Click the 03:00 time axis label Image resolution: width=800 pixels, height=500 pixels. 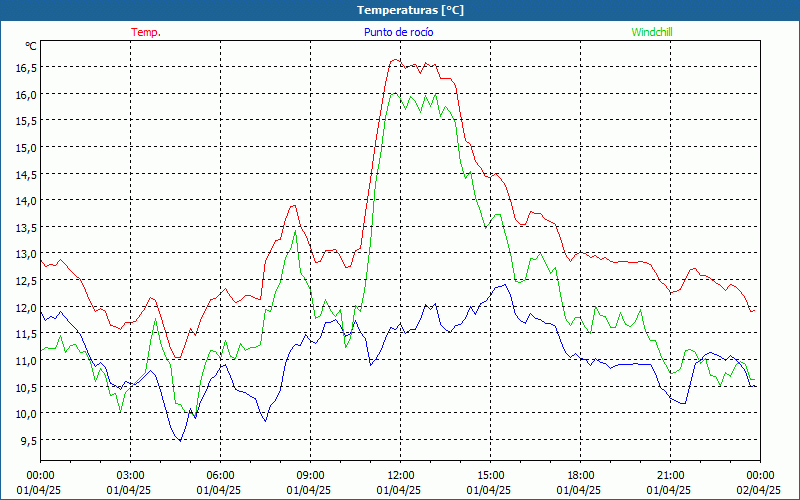pos(131,476)
